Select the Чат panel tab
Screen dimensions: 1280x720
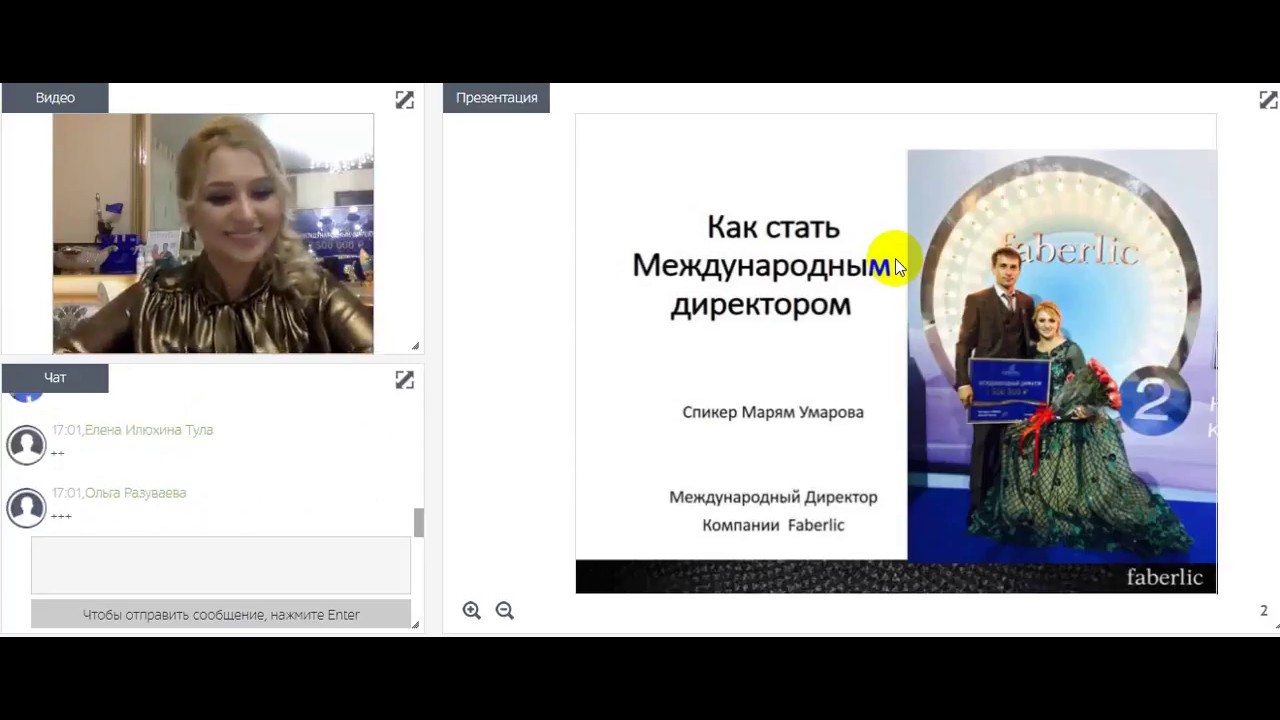coord(55,378)
